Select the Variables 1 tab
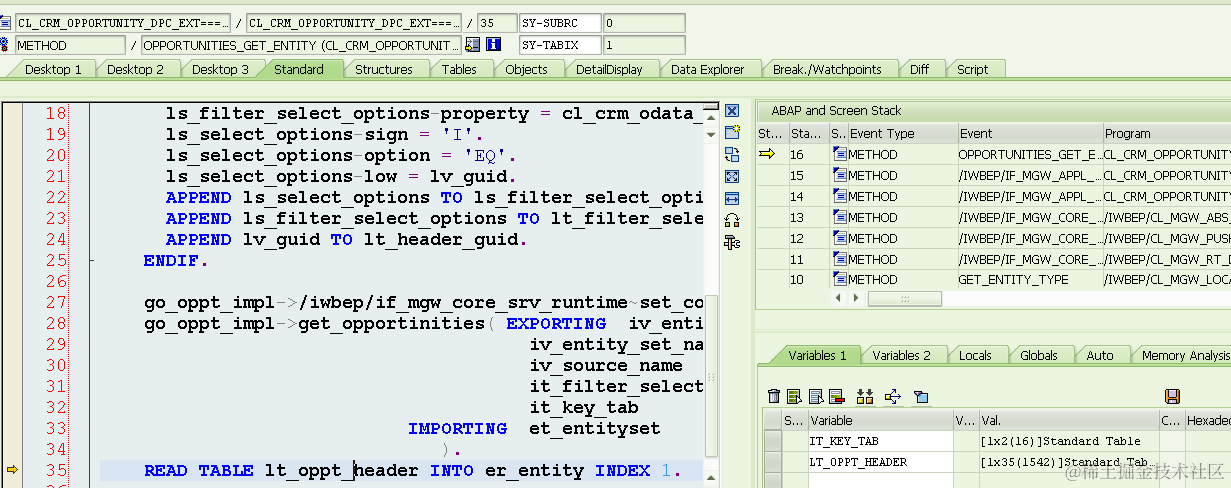1231x488 pixels. (x=817, y=355)
